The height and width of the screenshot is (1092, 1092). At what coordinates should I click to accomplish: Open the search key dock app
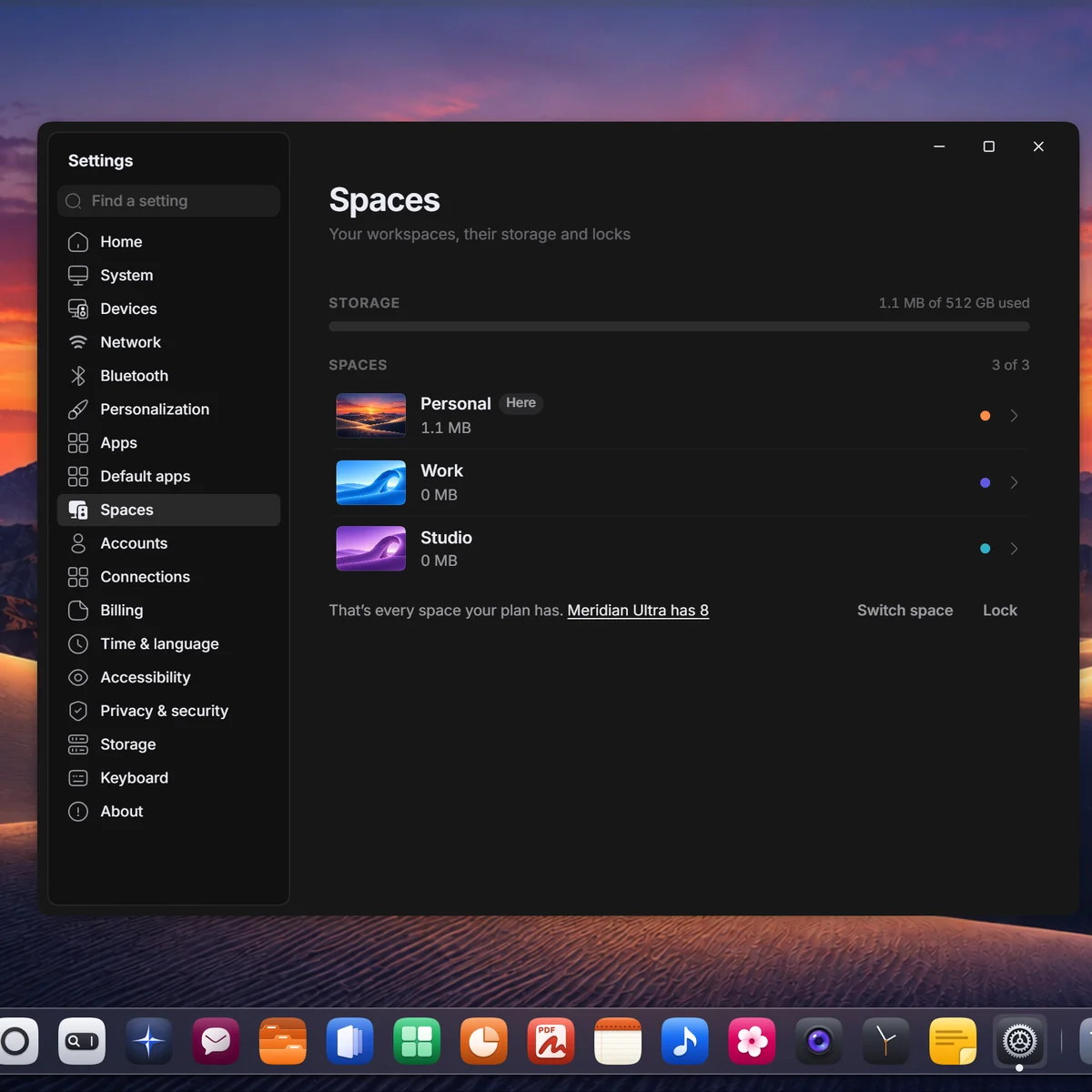click(82, 1041)
